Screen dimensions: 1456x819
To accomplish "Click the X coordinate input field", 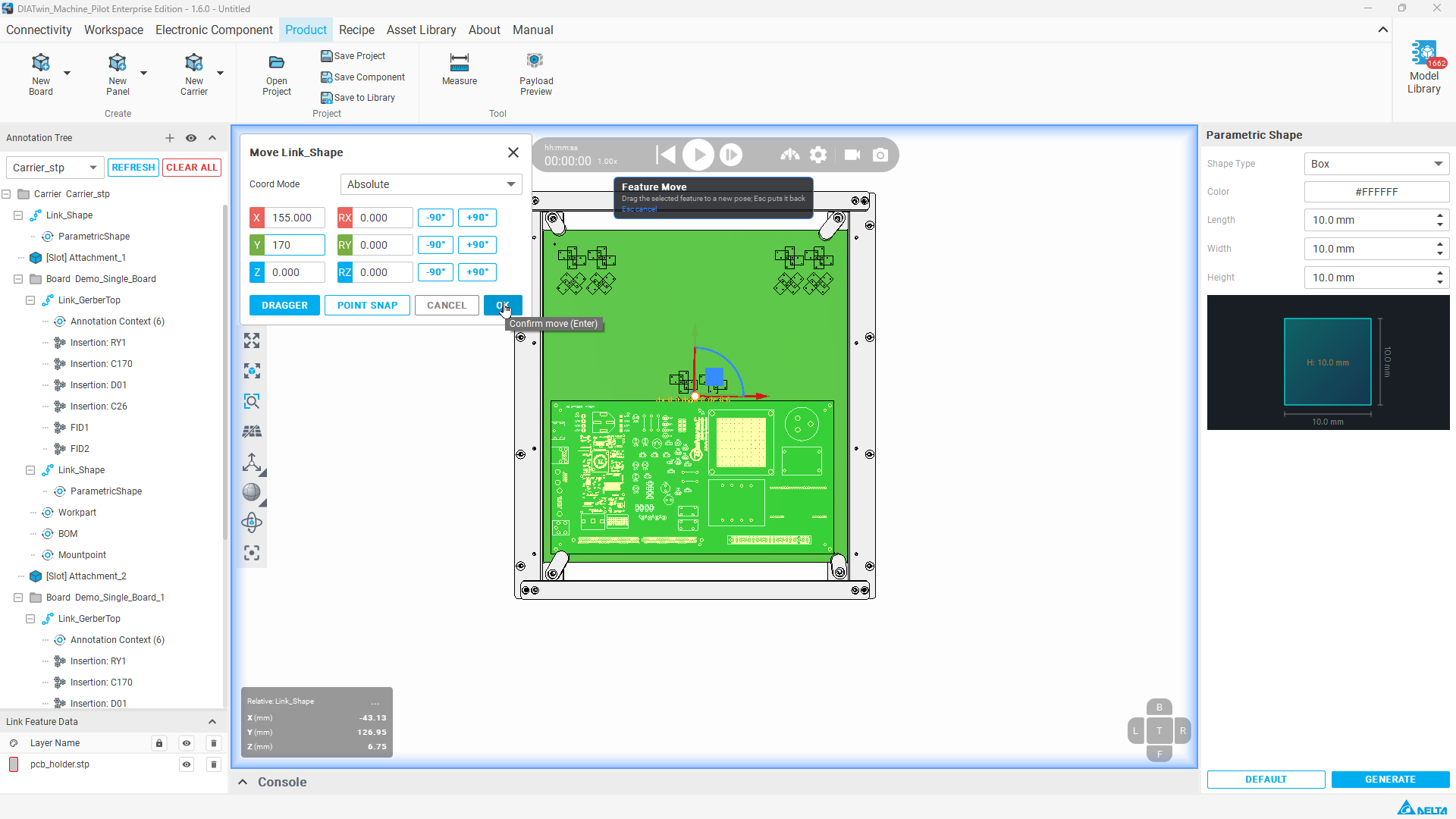I will (294, 218).
